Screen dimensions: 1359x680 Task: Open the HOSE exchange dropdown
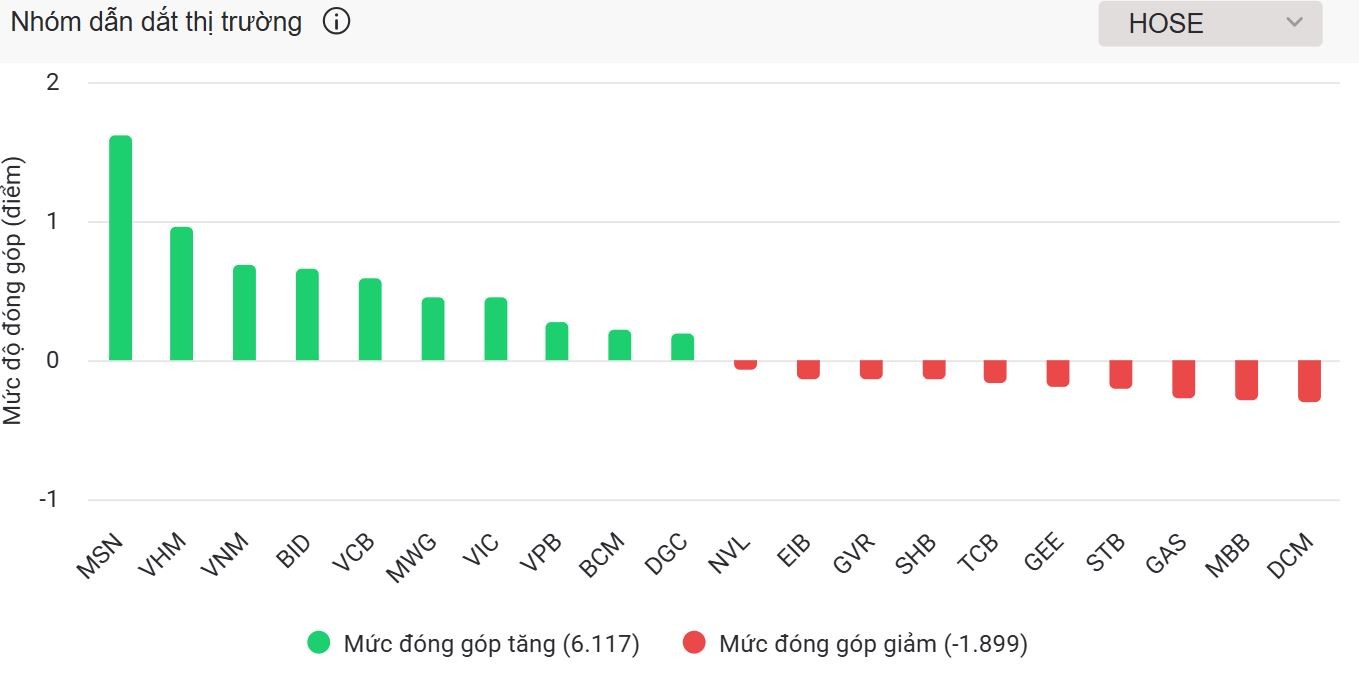(x=1209, y=23)
